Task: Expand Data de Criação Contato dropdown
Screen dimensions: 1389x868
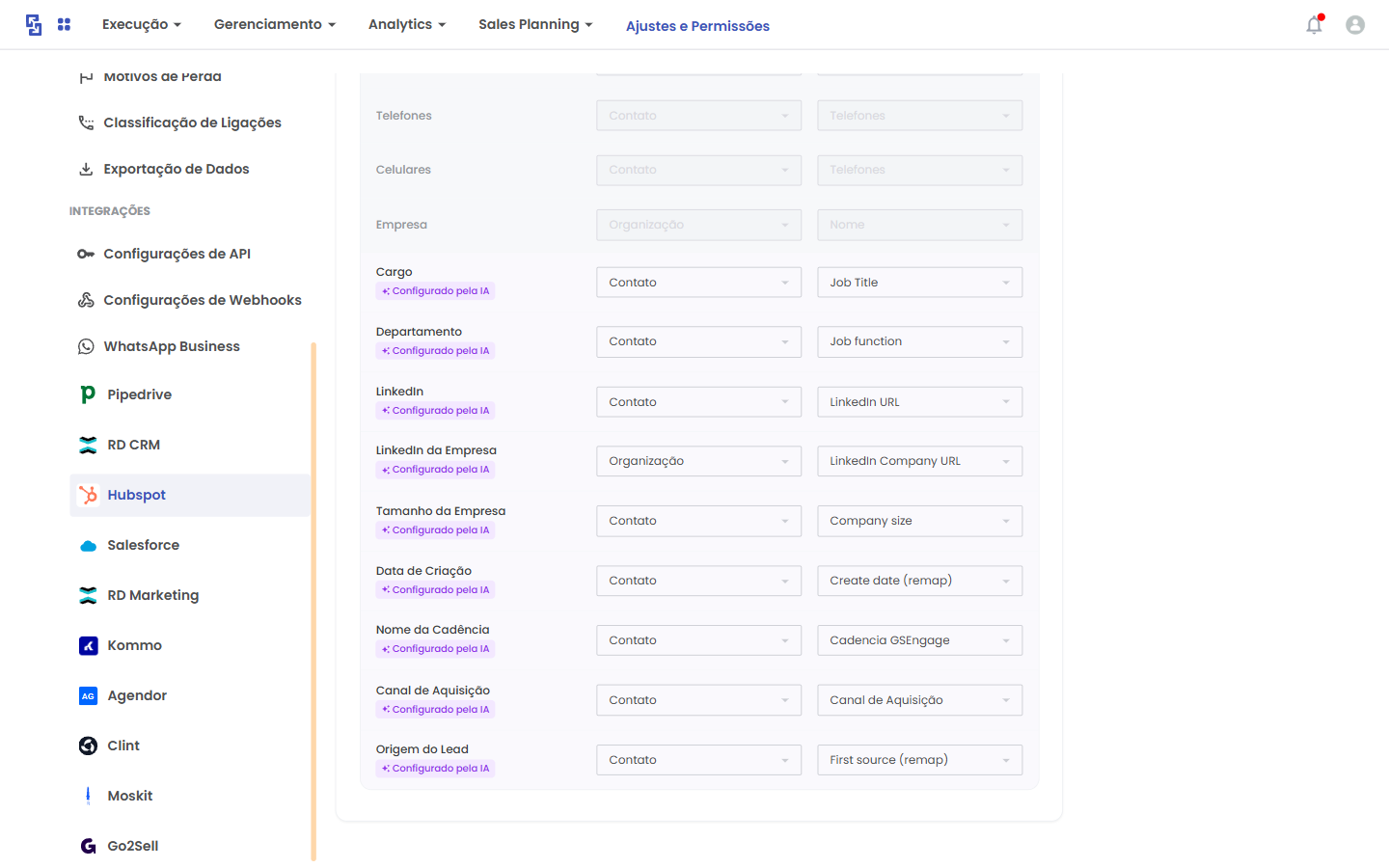Action: 698,581
